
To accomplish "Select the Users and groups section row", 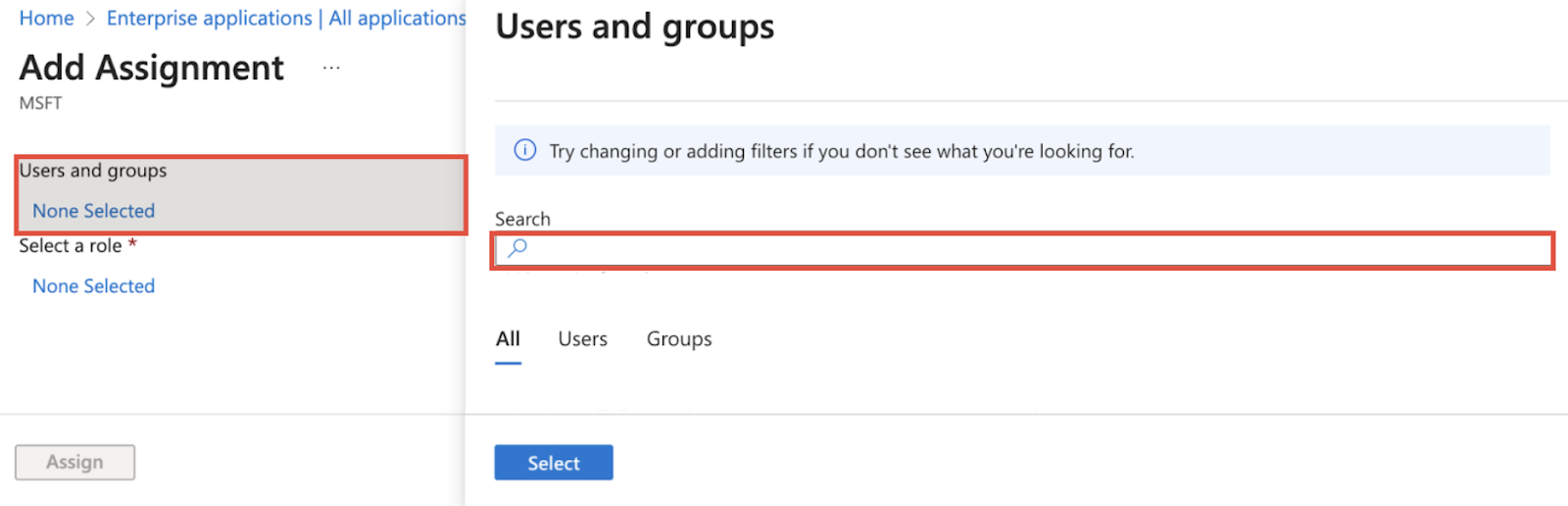I will pyautogui.click(x=241, y=194).
